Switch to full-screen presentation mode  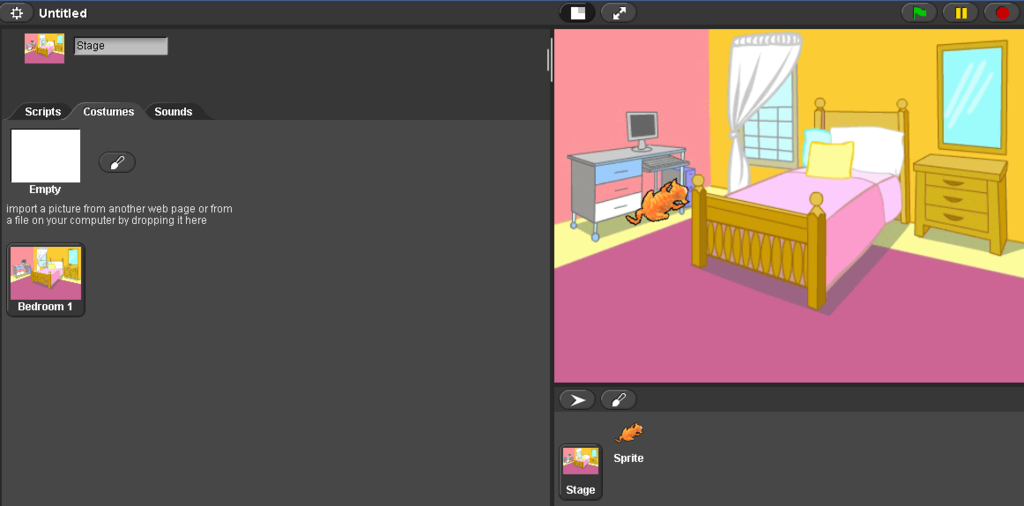point(618,13)
